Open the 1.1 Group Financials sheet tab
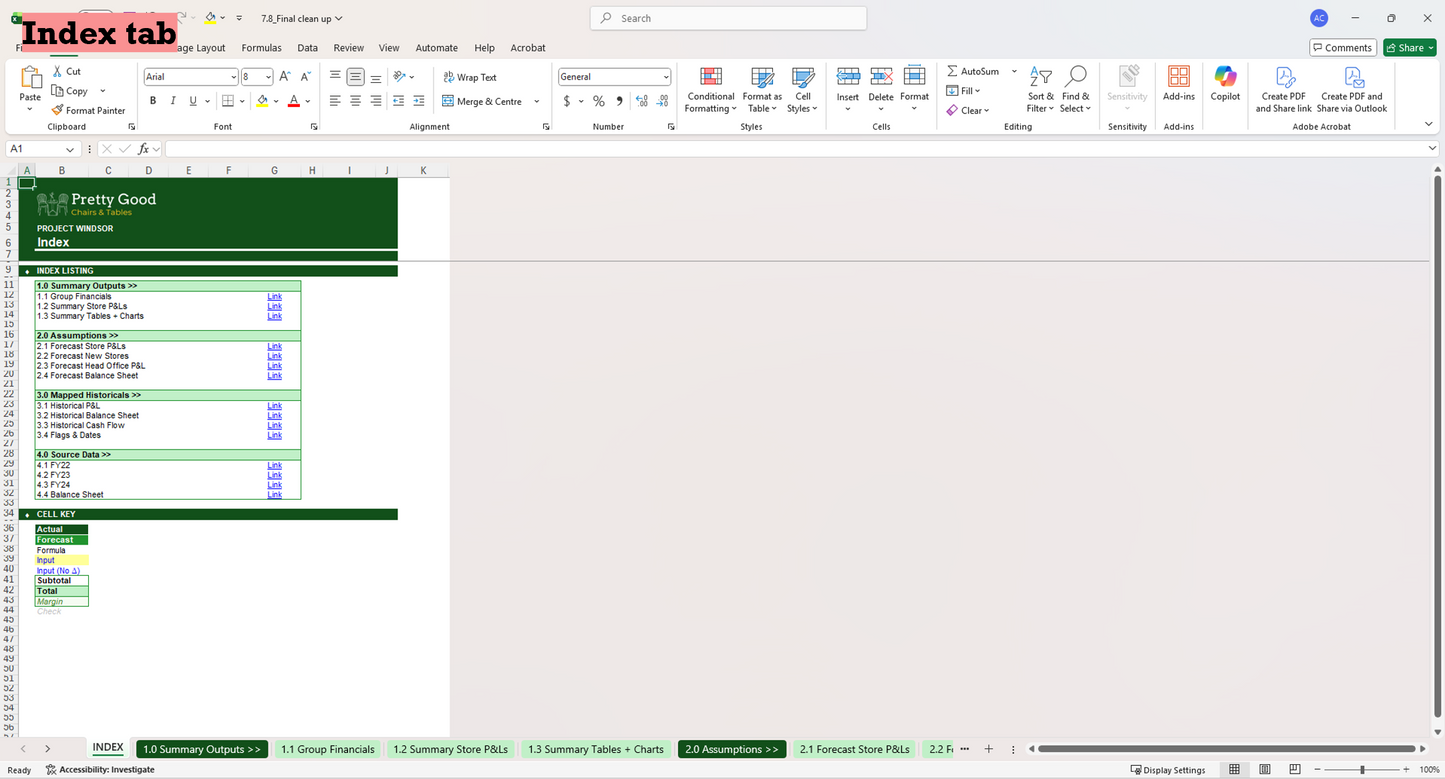 pos(327,749)
